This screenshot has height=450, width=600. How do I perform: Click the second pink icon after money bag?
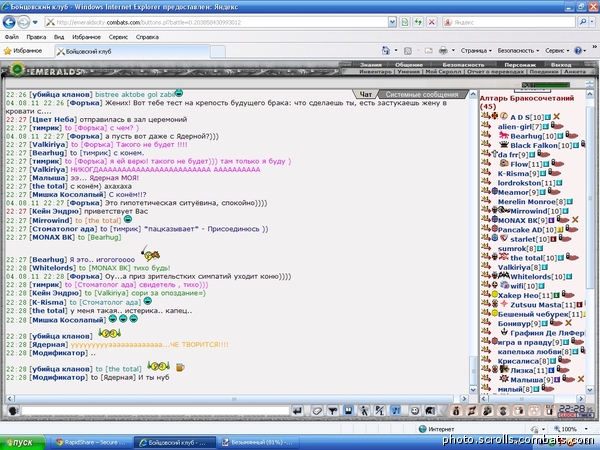tap(488, 411)
